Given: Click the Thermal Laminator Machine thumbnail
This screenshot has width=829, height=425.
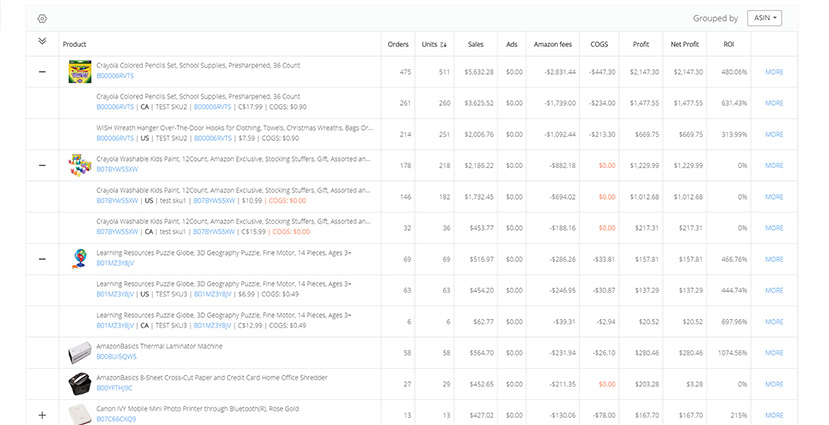Looking at the screenshot, I should 80,353.
